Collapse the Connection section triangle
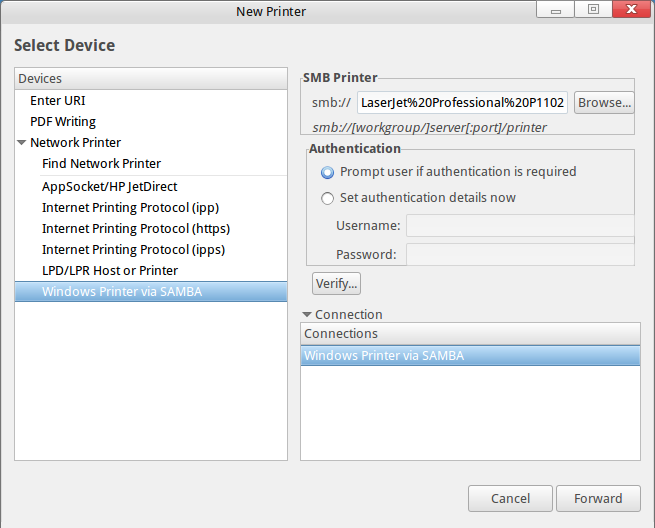This screenshot has height=528, width=655. tap(307, 314)
